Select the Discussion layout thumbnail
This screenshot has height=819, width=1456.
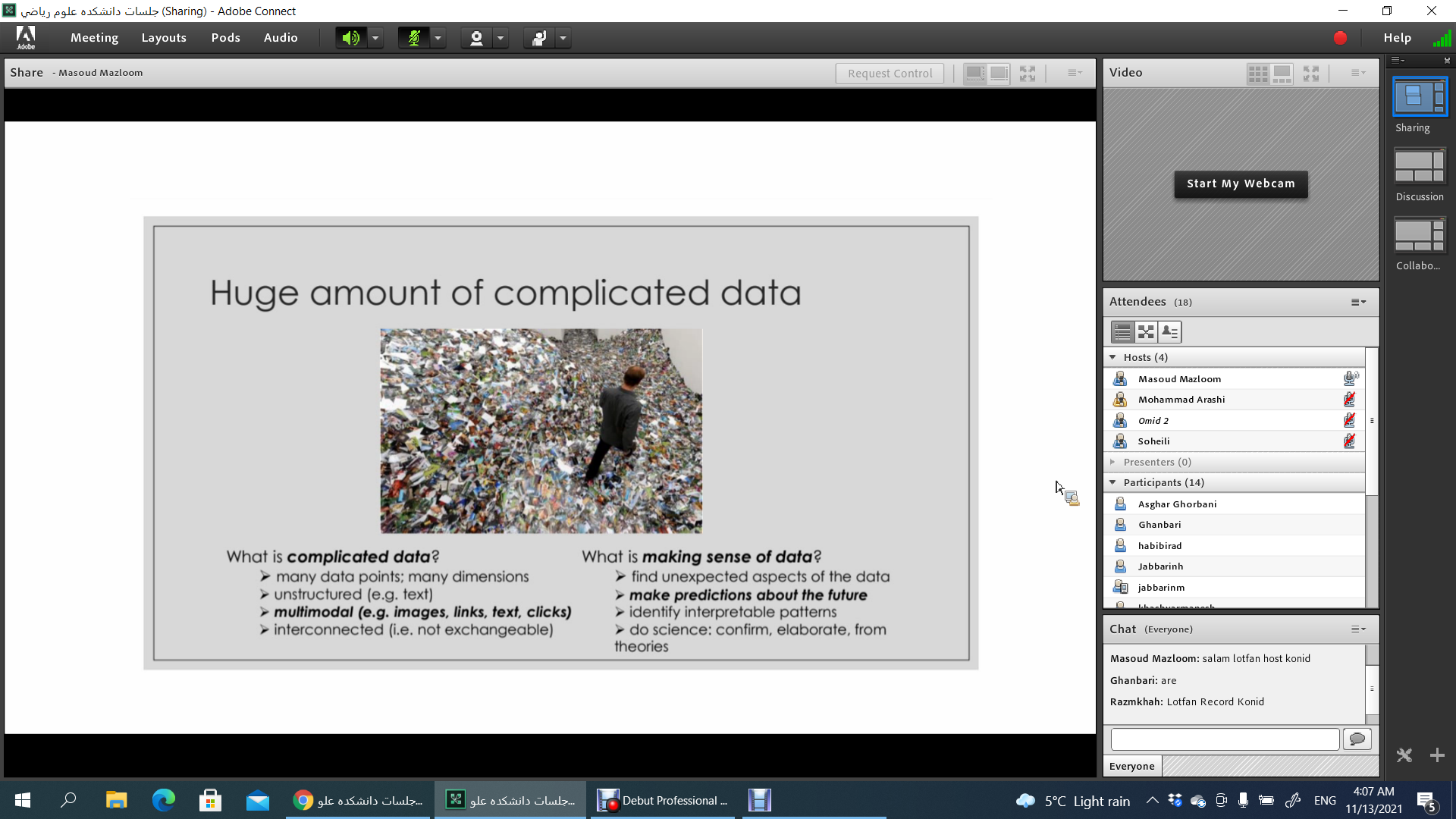pyautogui.click(x=1420, y=167)
